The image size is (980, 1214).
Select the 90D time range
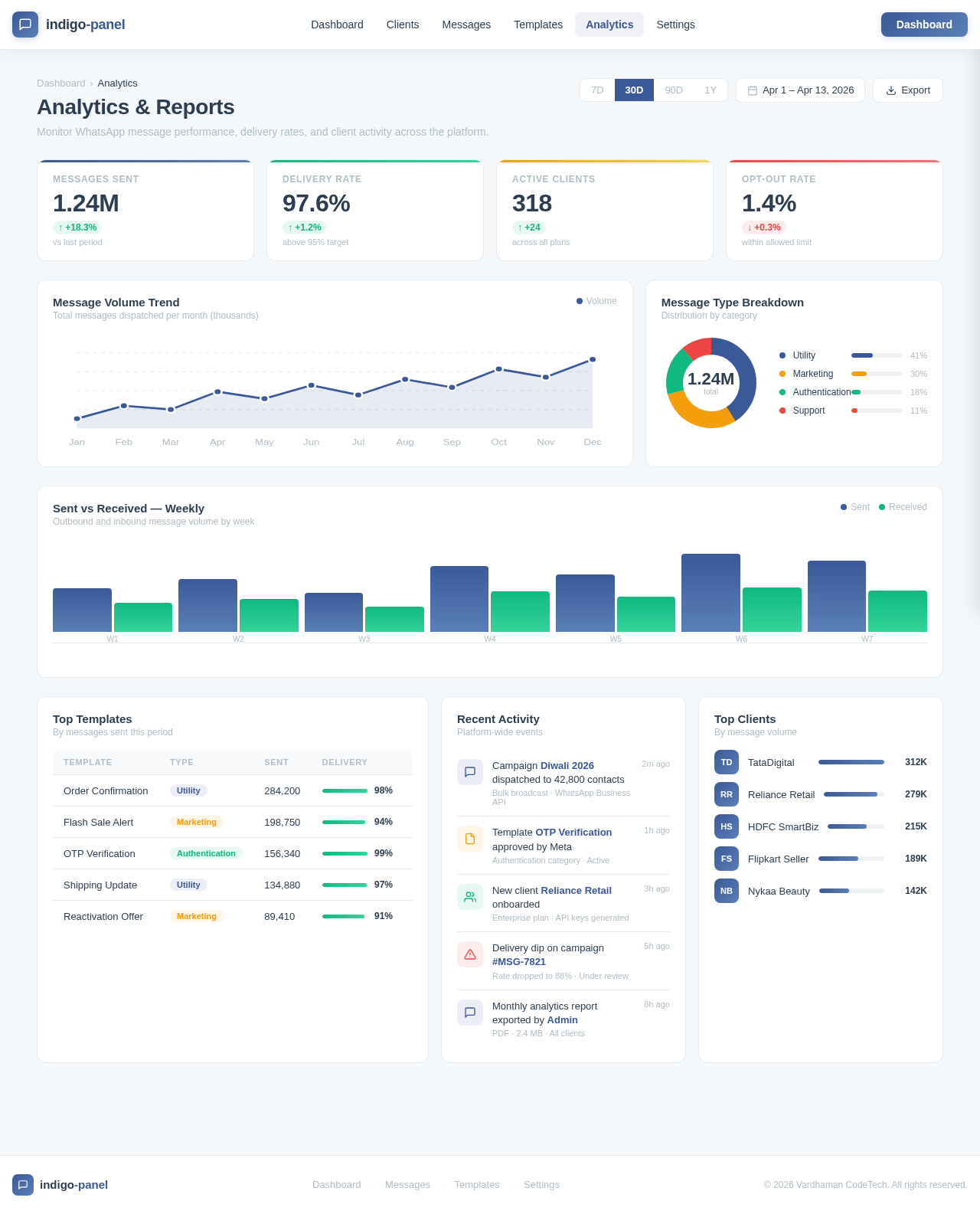coord(674,90)
